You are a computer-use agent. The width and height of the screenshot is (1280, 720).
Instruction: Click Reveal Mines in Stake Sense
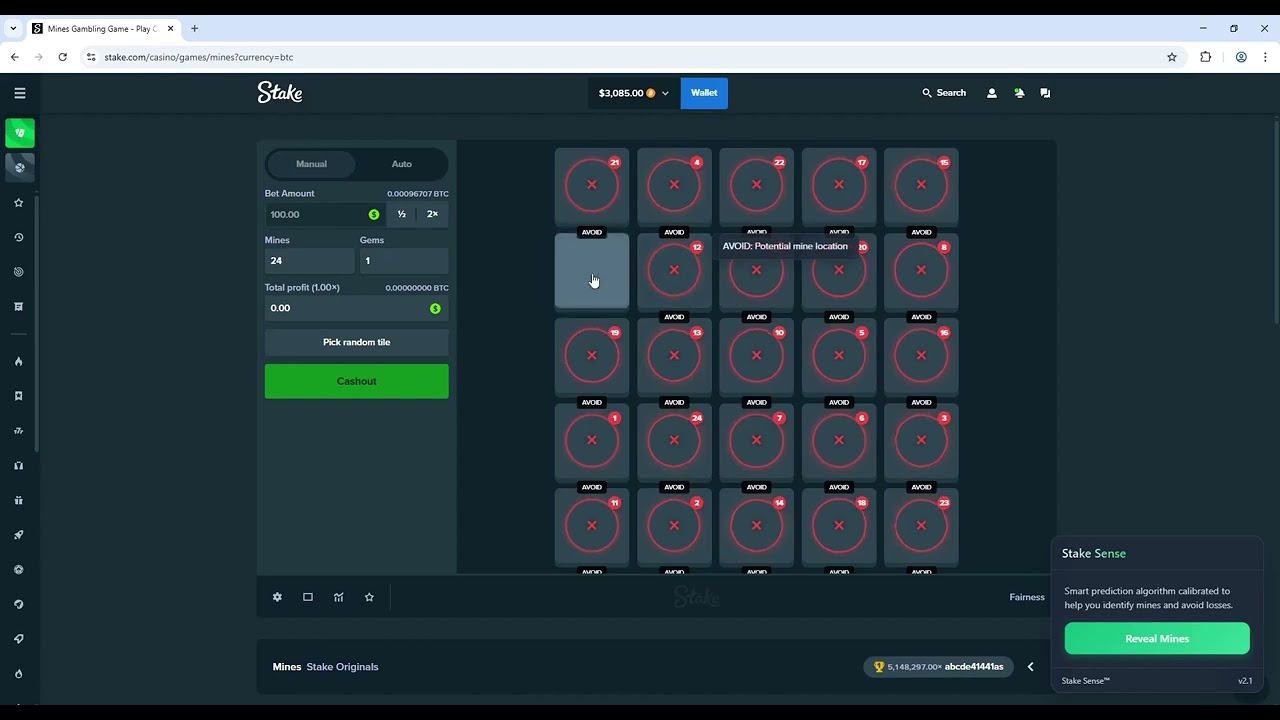coord(1157,639)
